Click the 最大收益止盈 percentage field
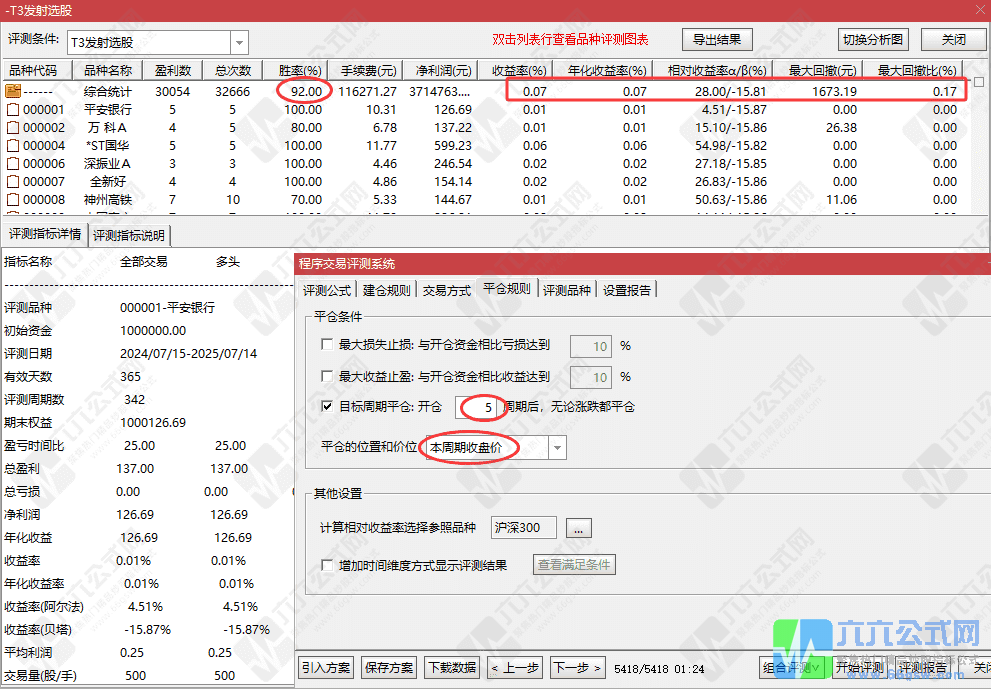 click(590, 377)
